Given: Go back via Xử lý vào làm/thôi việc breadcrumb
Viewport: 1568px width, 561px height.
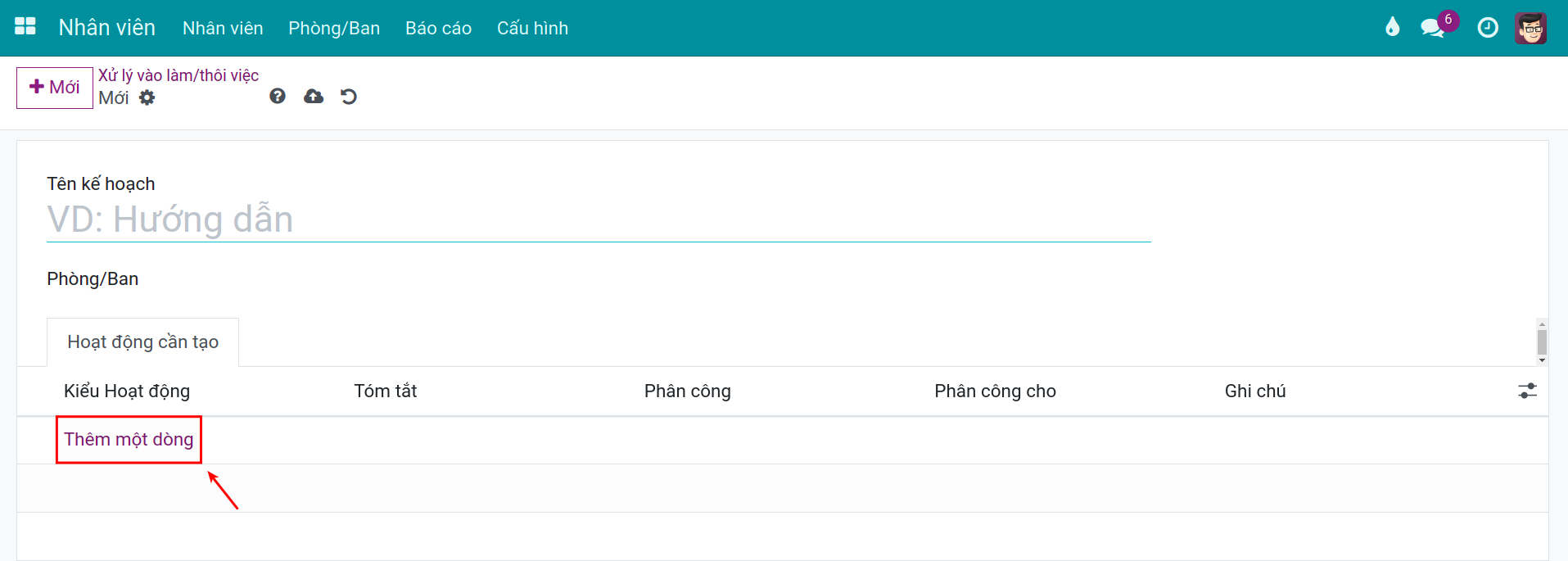Looking at the screenshot, I should 178,75.
